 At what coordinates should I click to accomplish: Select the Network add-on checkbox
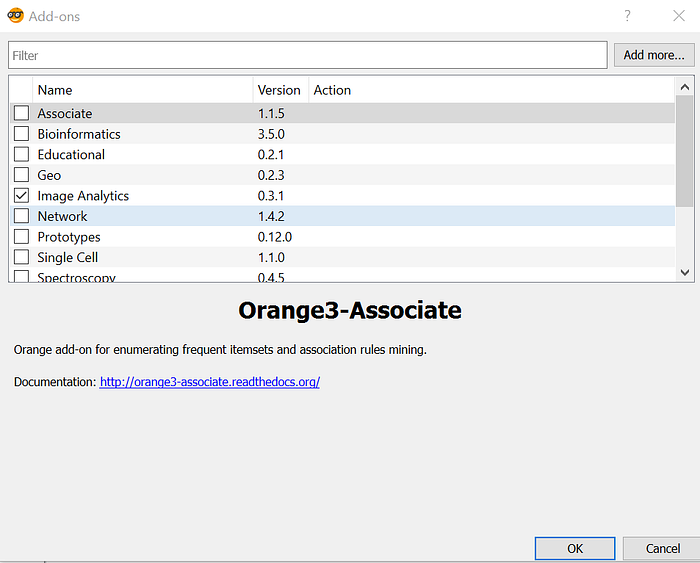(x=21, y=216)
